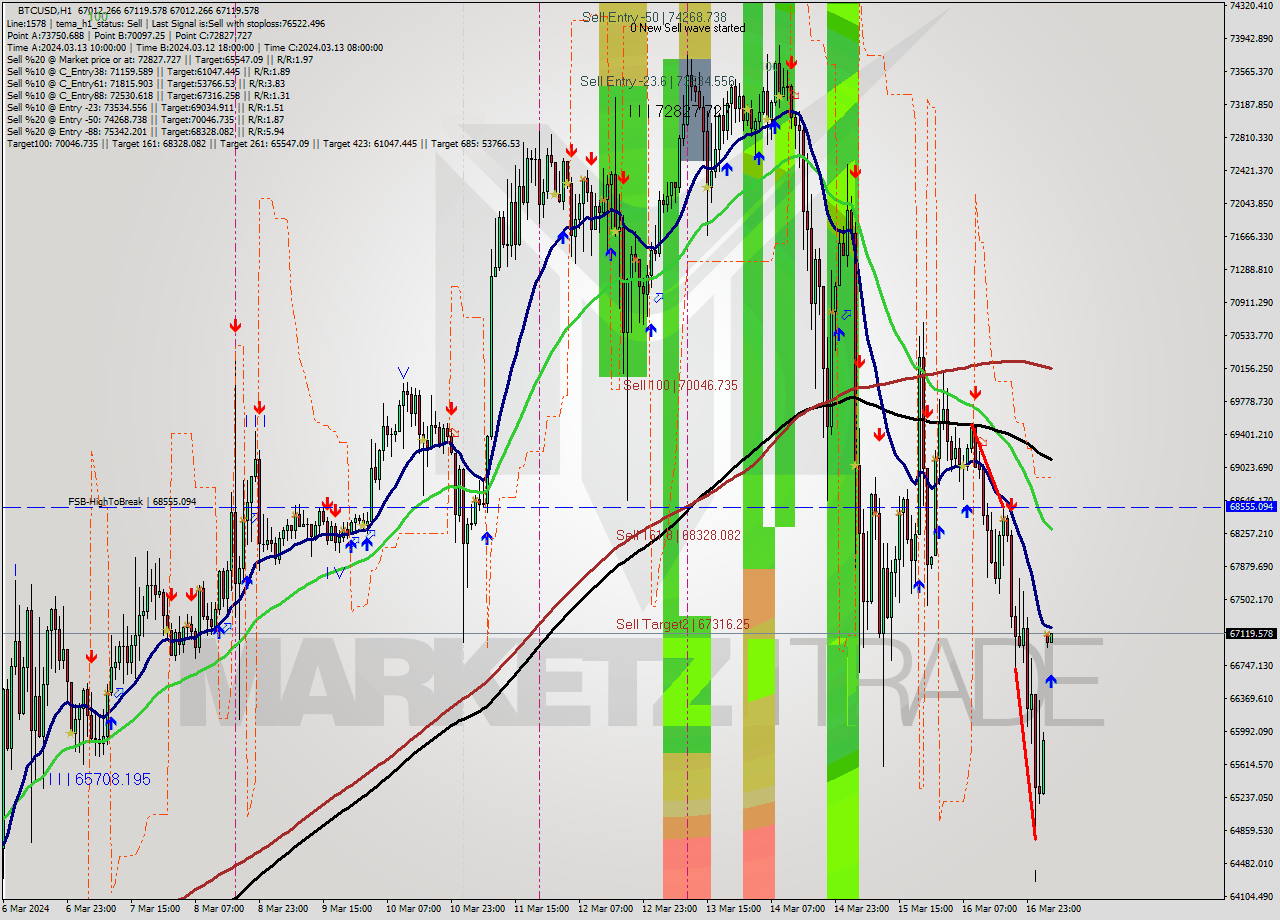Click the '0 New Sell wave started' text
Screen dimensions: 1280x920
tap(687, 28)
